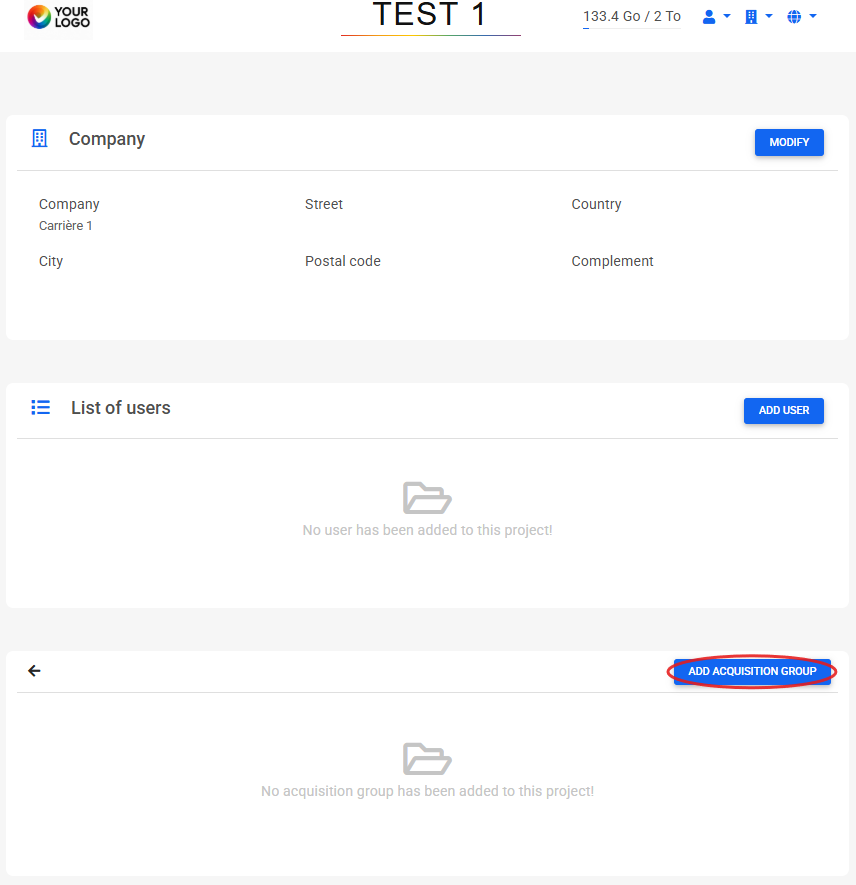
Task: Click the list icon beside List of users
Action: coord(41,408)
